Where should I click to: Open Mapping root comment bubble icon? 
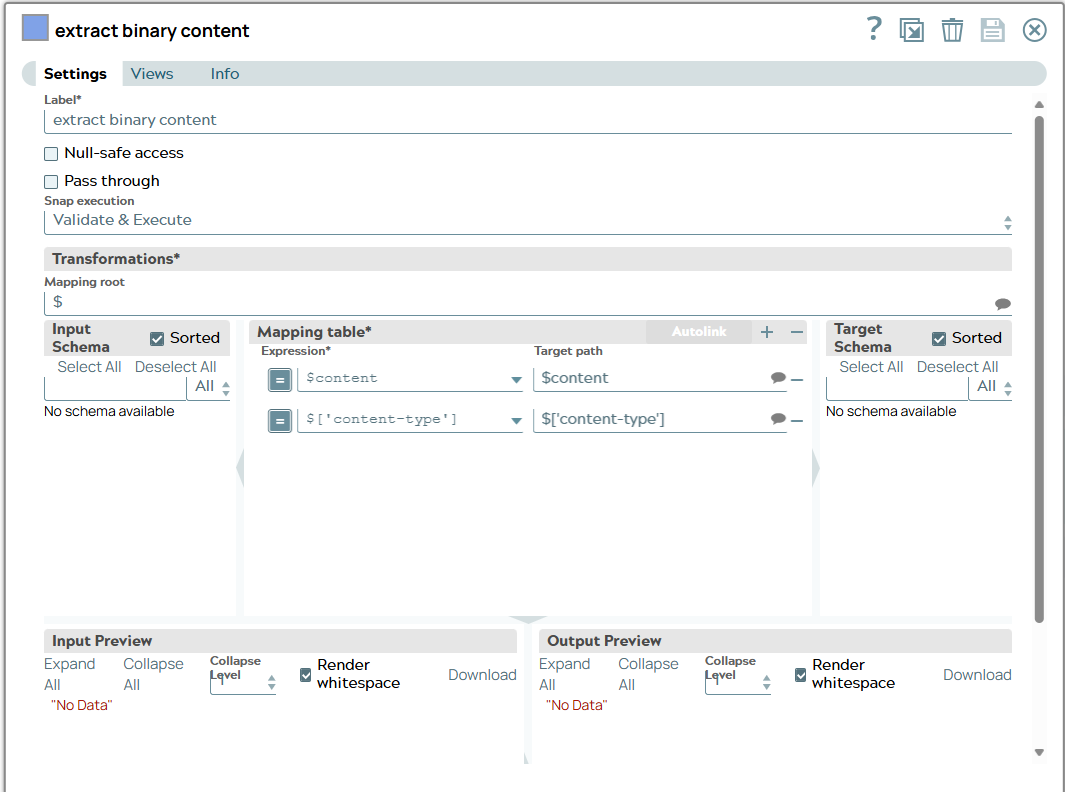coord(1003,304)
